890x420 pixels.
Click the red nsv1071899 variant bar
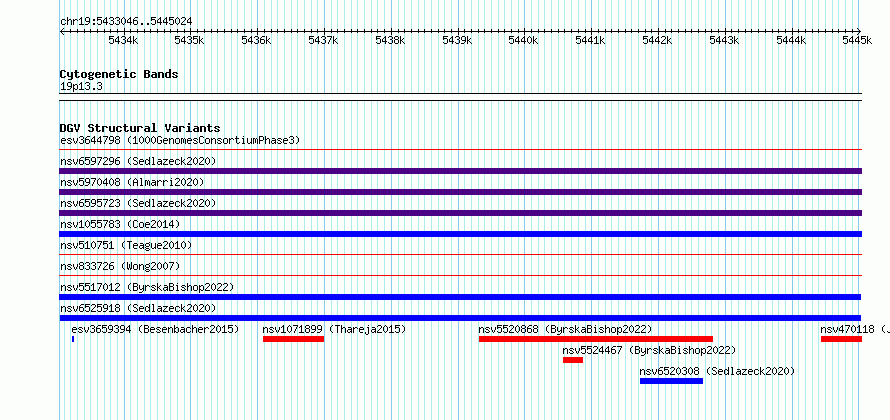293,339
